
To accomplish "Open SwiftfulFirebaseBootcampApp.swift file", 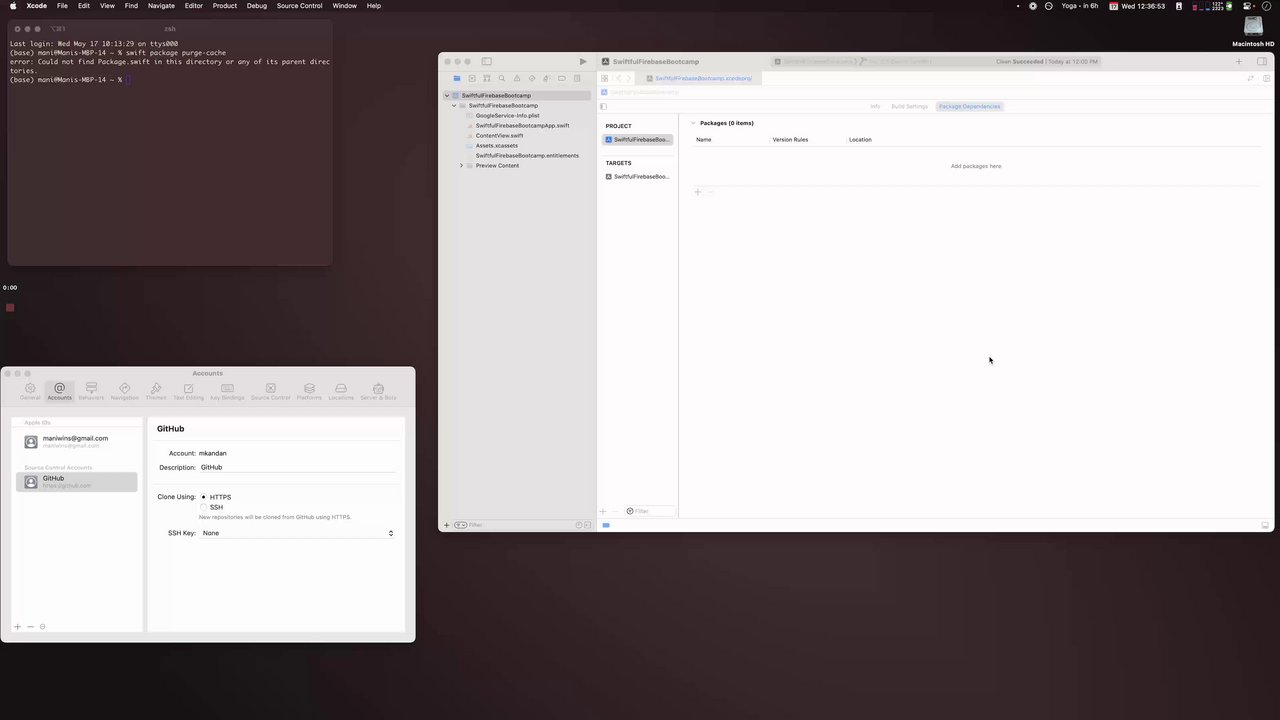I will point(522,126).
